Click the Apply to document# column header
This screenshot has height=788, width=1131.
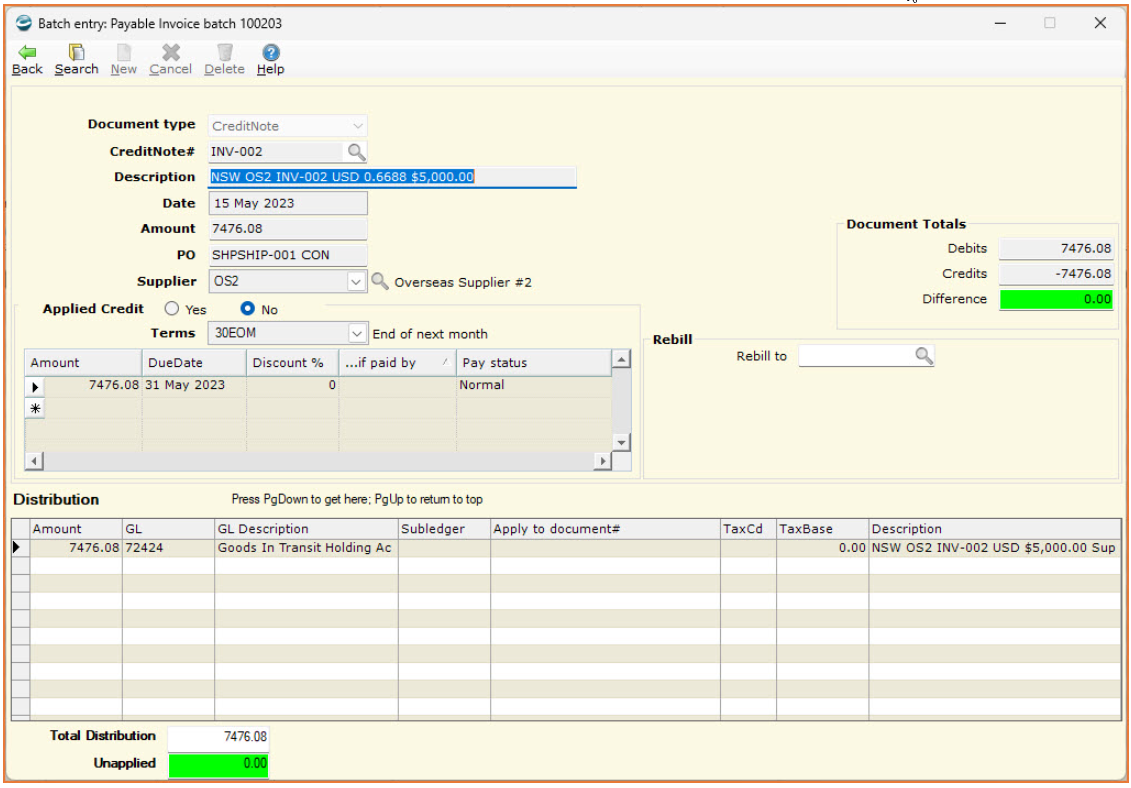605,529
